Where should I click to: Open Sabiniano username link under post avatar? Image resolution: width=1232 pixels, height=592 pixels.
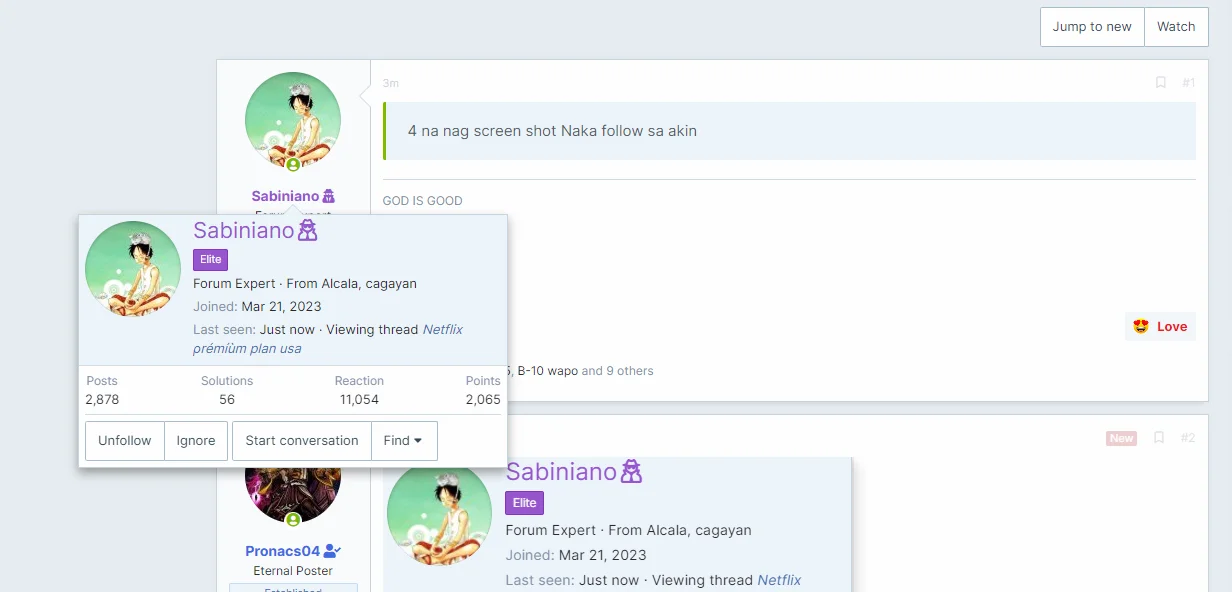tap(285, 196)
